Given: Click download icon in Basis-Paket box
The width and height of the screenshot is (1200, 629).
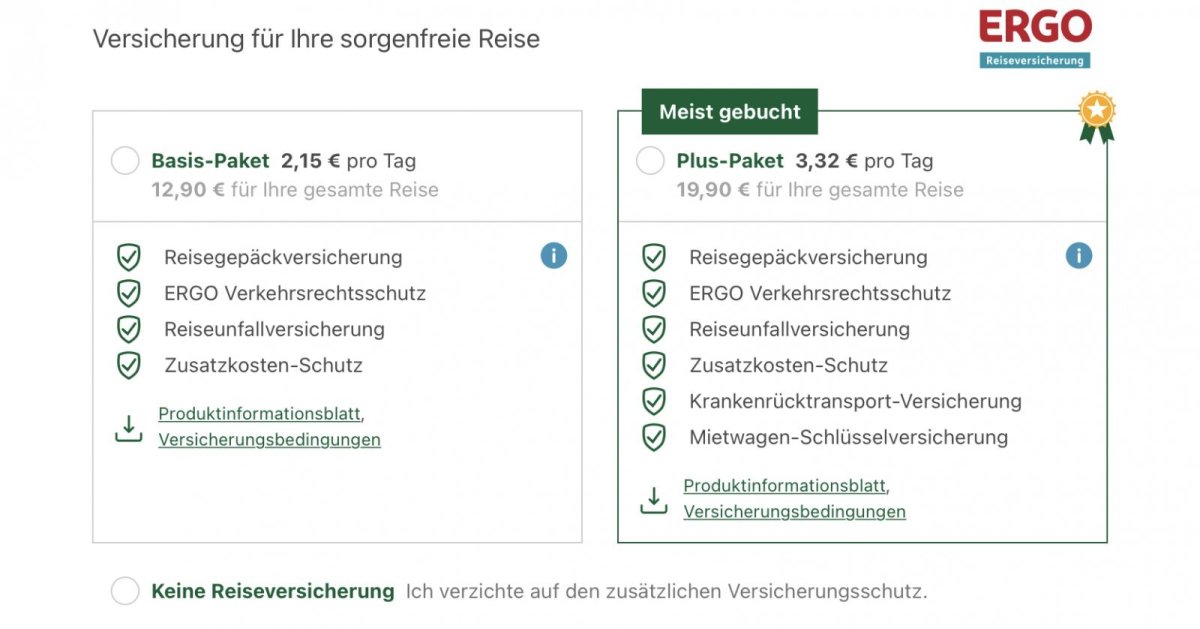Looking at the screenshot, I should 129,428.
